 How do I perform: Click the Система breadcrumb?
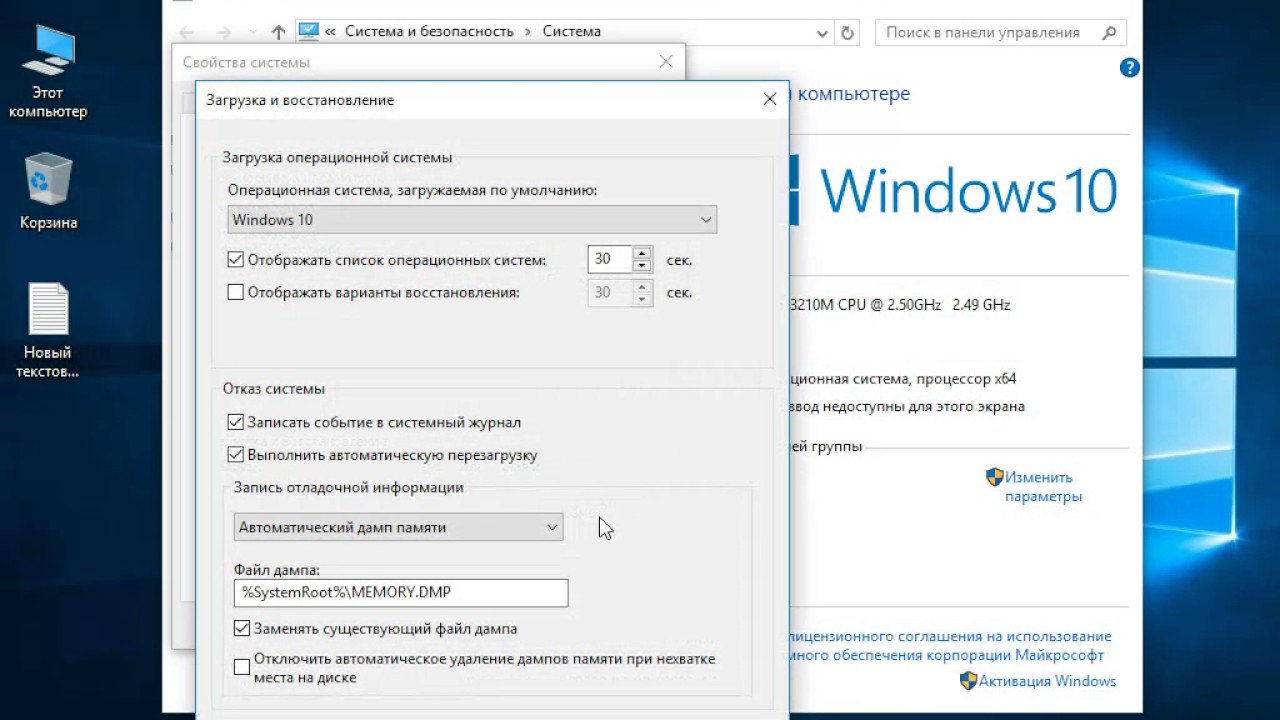click(x=572, y=31)
